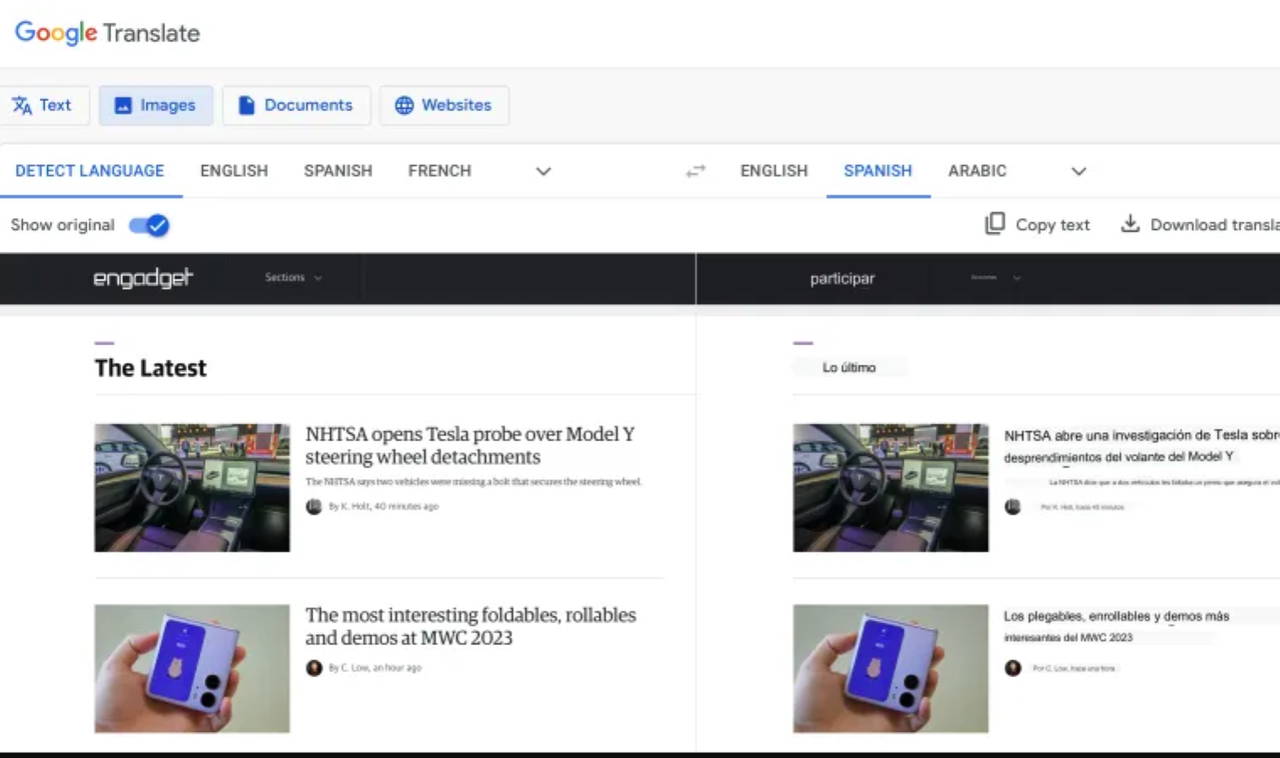Viewport: 1280px width, 758px height.
Task: Toggle the Show original switch
Action: 150,225
